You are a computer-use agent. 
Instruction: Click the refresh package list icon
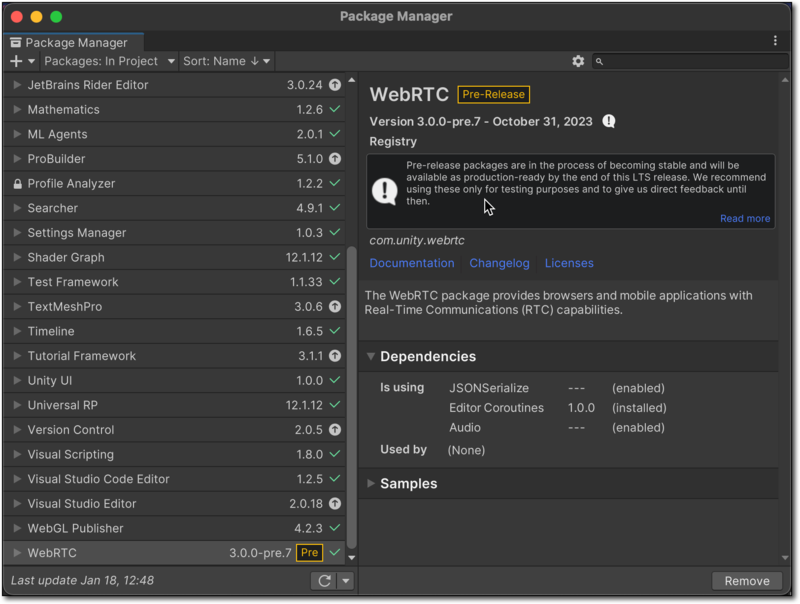(323, 581)
